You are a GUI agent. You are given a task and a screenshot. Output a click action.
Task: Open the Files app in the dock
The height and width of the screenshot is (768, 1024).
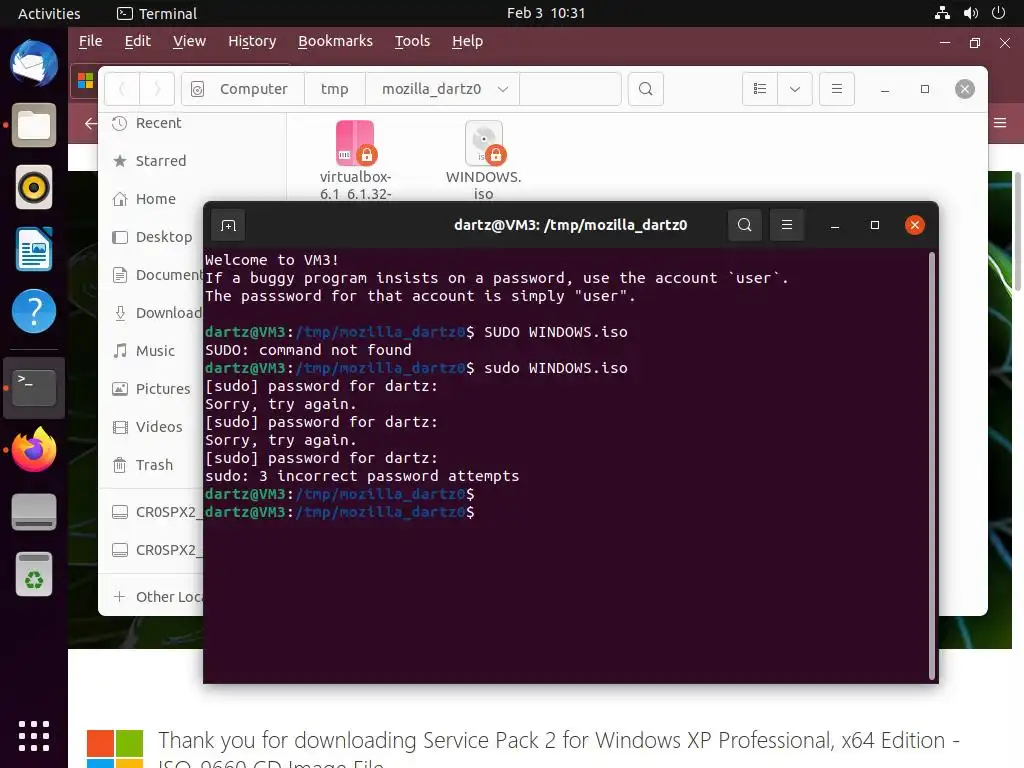34,125
